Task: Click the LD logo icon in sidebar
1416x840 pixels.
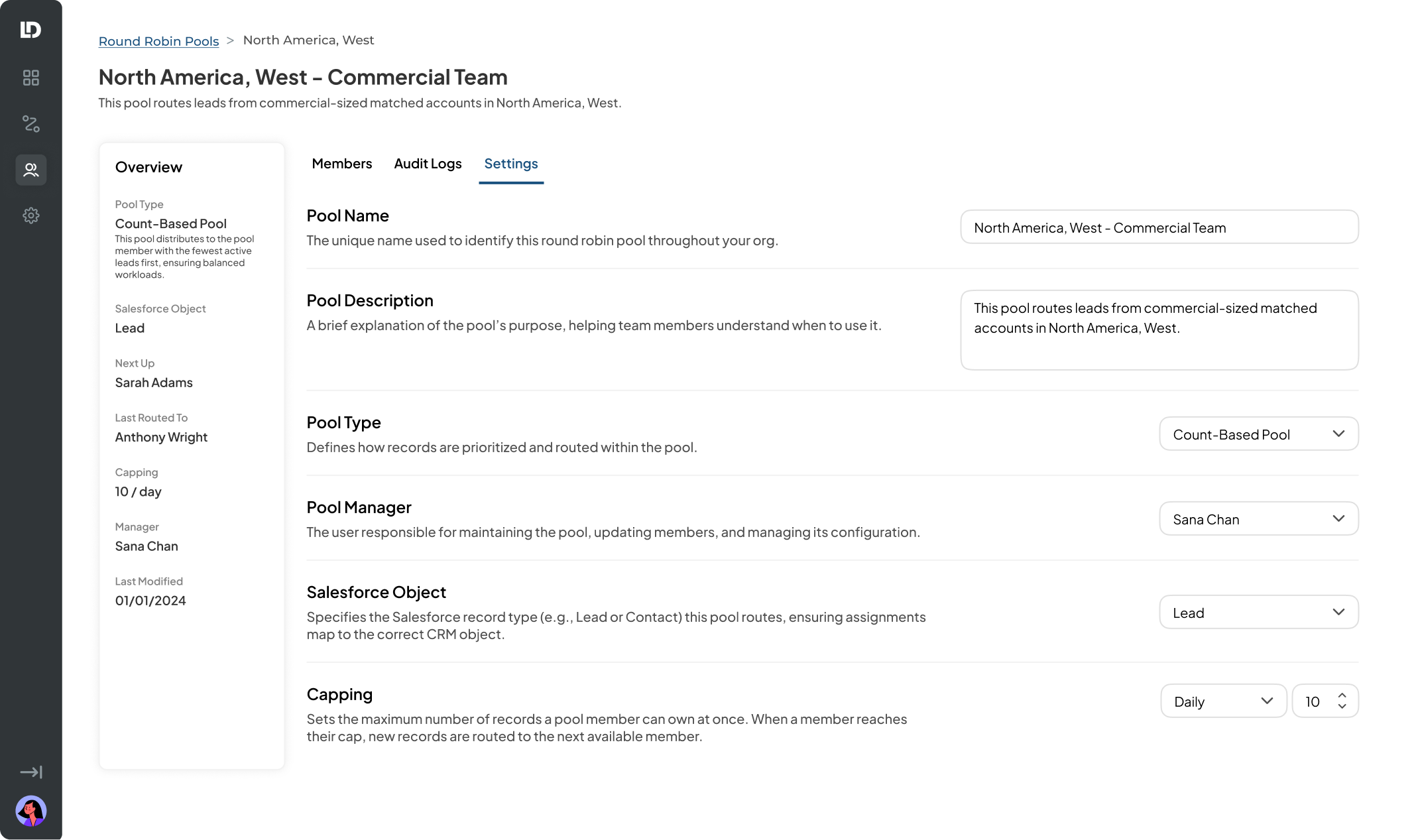Action: [x=30, y=30]
